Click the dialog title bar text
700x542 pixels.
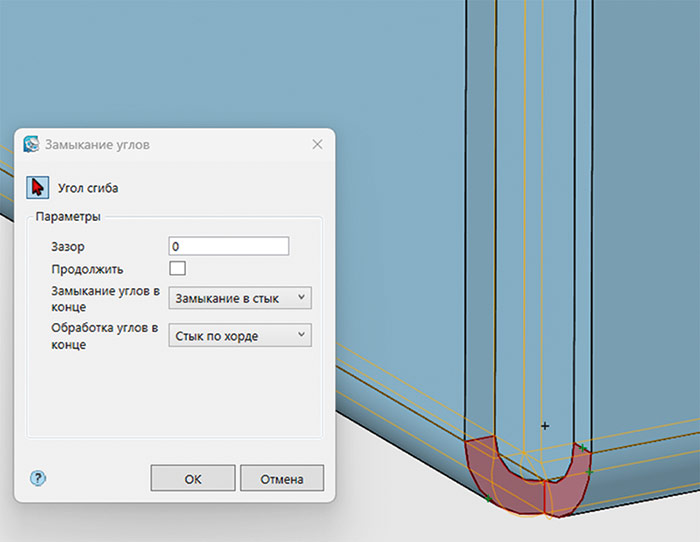coord(97,144)
